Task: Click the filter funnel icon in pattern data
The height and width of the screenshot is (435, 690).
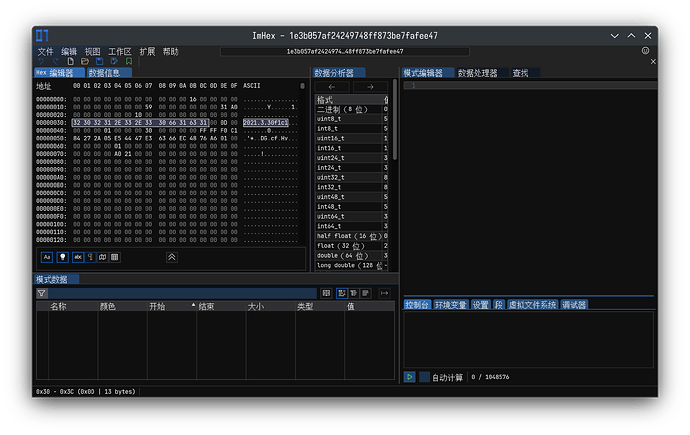Action: tap(41, 293)
